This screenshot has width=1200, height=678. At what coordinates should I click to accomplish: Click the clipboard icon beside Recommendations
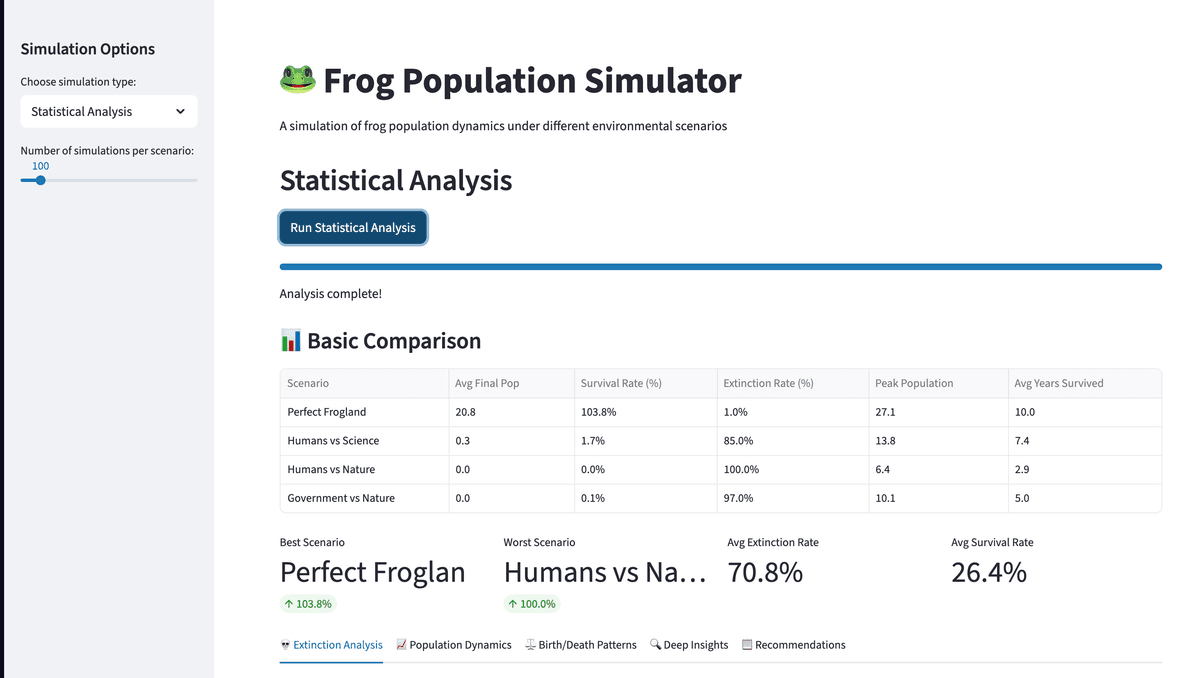tap(749, 645)
